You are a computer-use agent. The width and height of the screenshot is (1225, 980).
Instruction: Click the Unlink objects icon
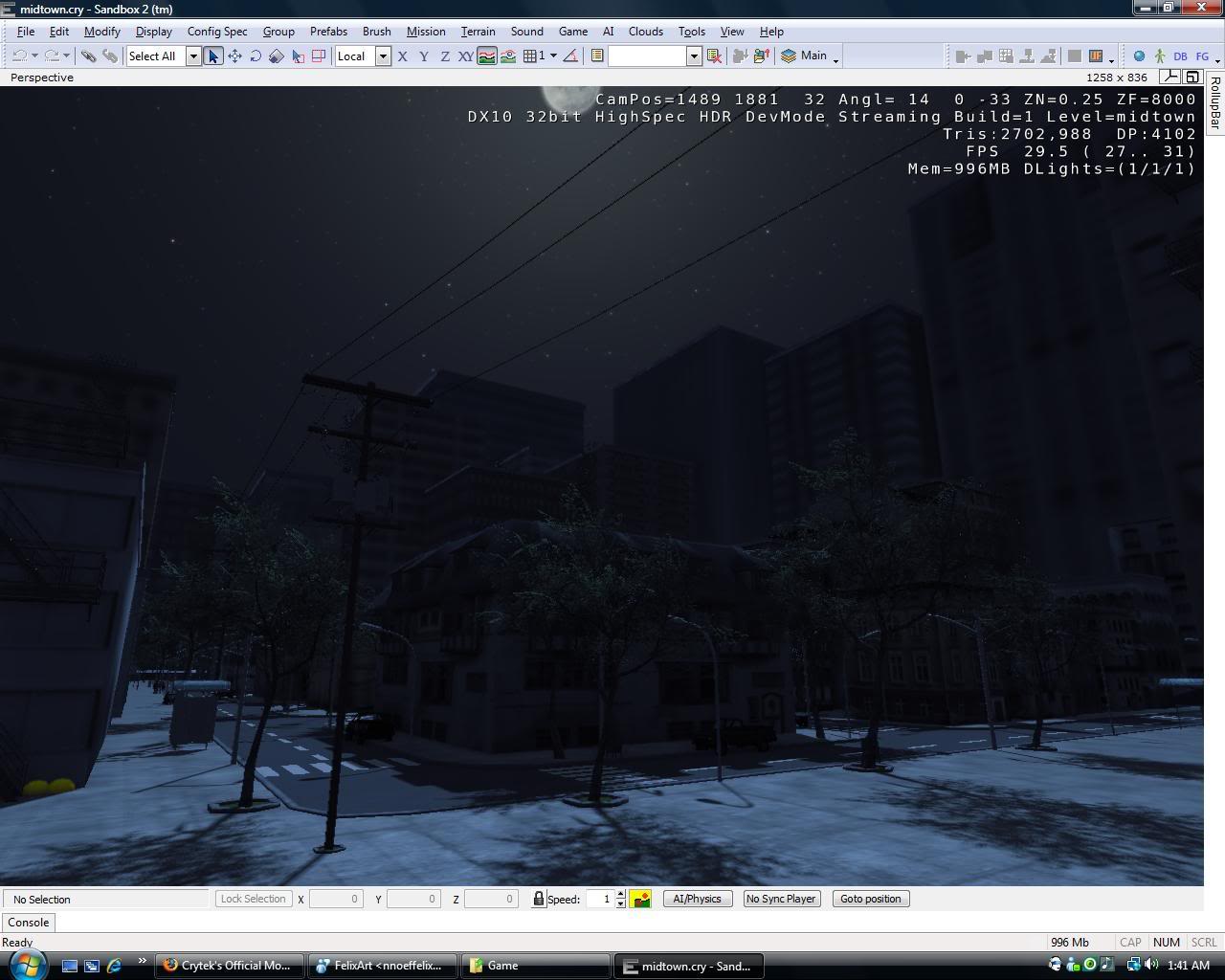pyautogui.click(x=110, y=56)
